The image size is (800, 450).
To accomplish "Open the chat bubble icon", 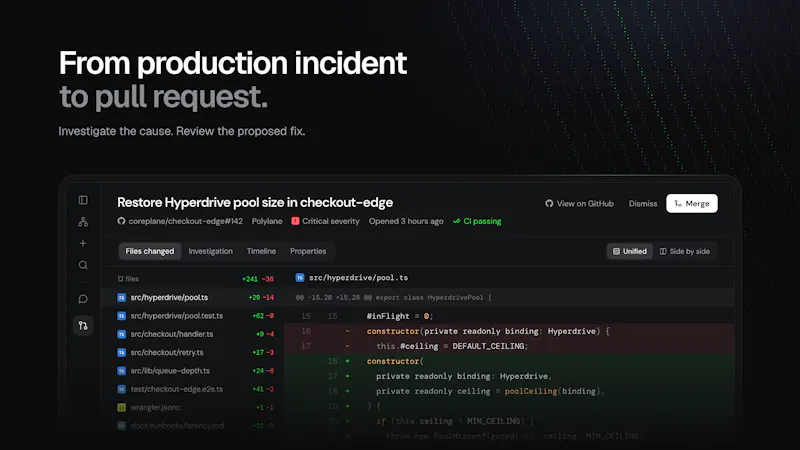I will [x=83, y=299].
